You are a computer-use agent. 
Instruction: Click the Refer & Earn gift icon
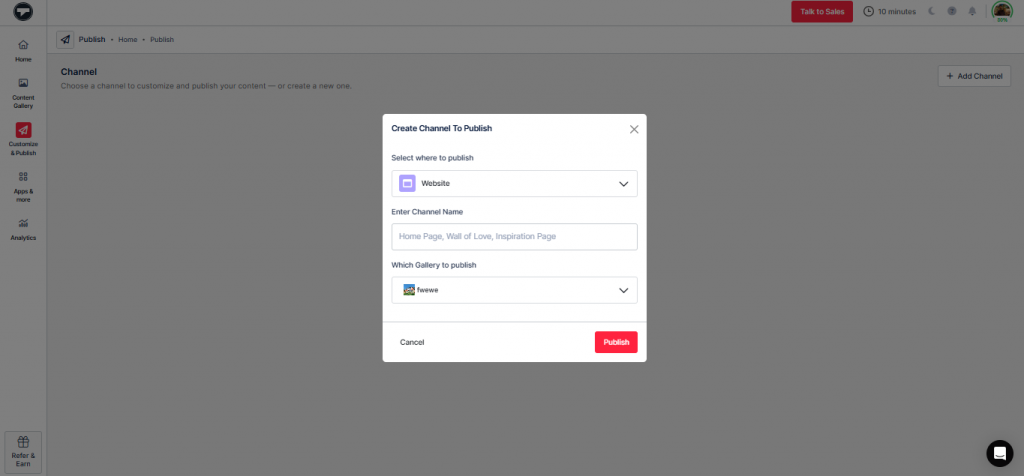[23, 443]
